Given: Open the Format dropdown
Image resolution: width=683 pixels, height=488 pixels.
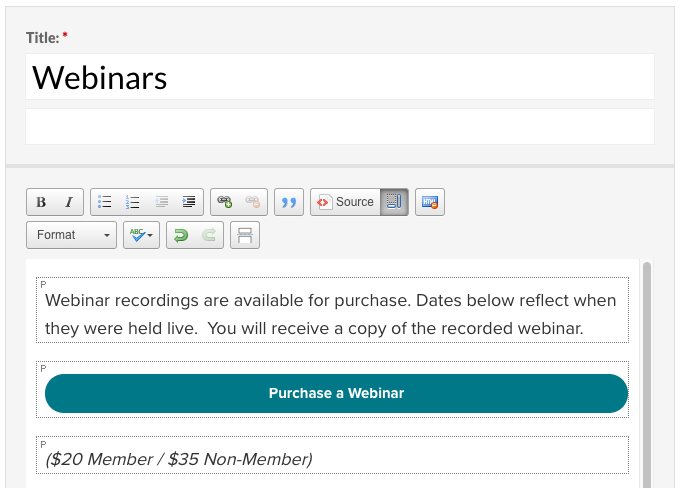Looking at the screenshot, I should (x=72, y=235).
